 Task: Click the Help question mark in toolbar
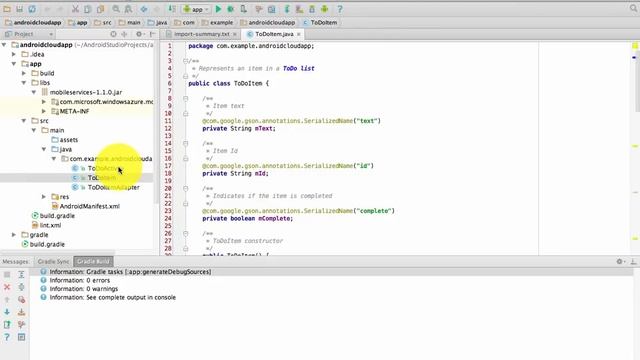pyautogui.click(x=340, y=9)
